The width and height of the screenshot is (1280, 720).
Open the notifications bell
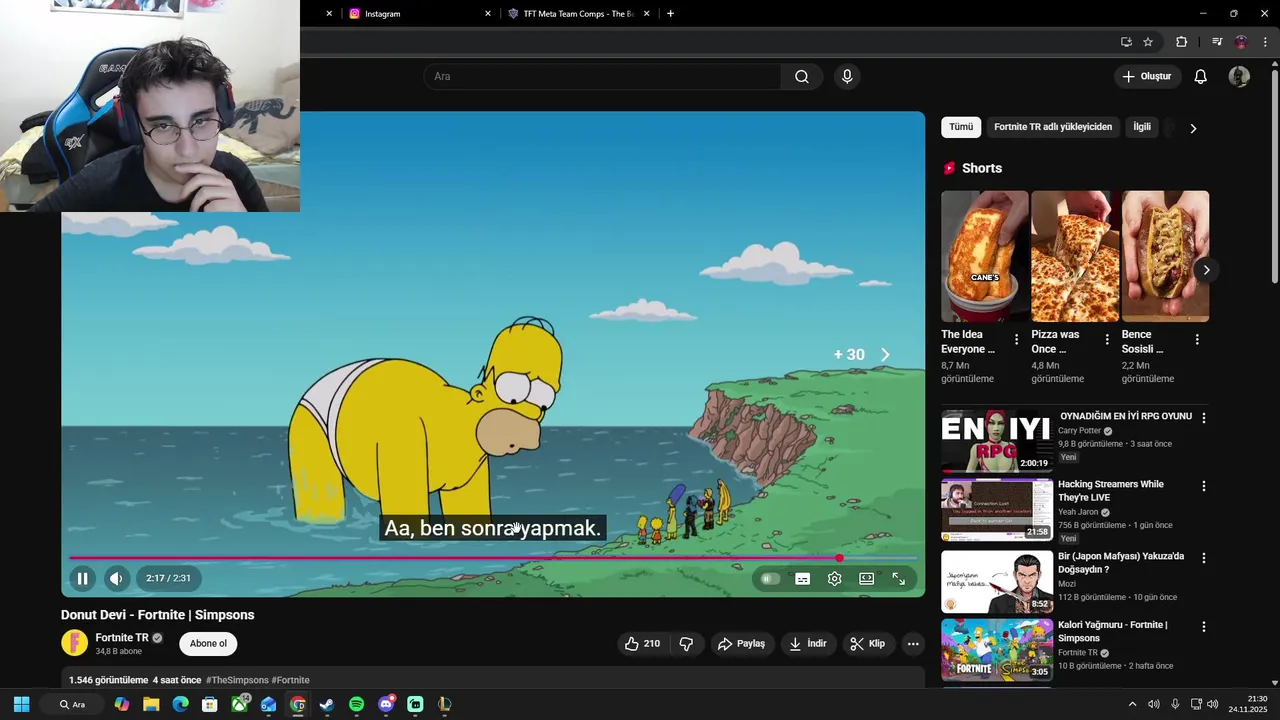pos(1201,77)
